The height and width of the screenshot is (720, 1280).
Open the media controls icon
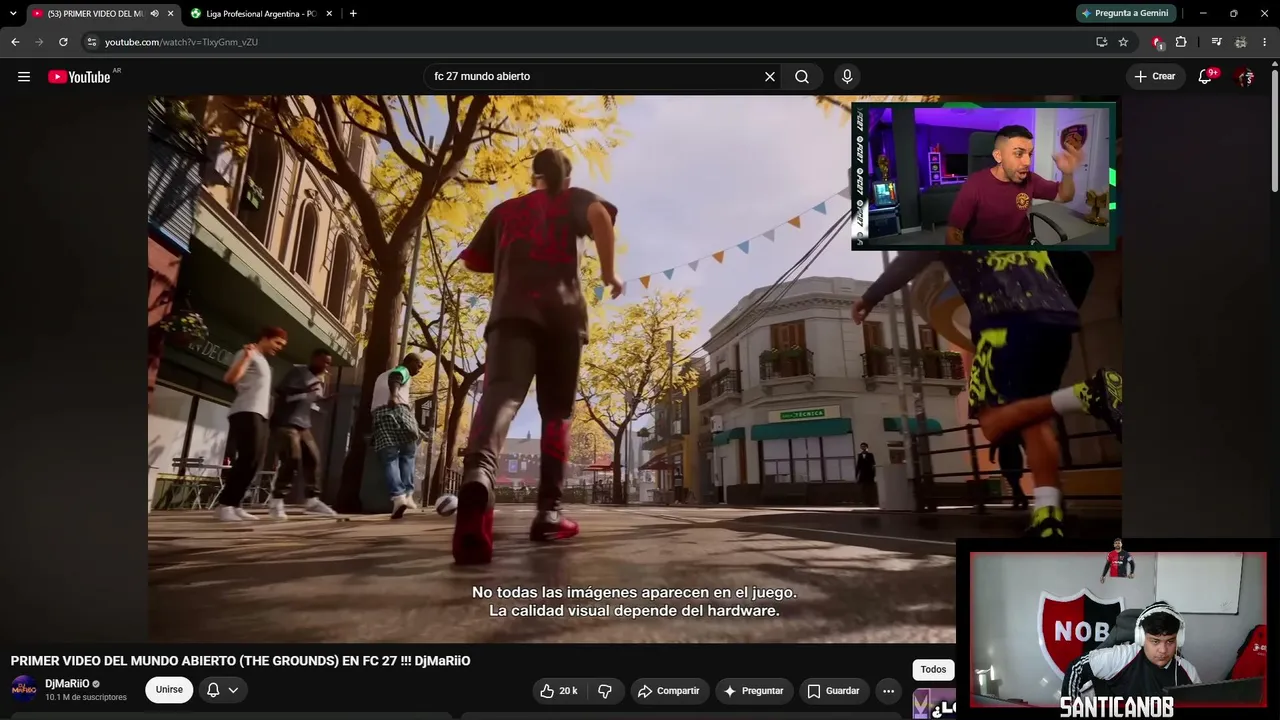pos(1216,42)
